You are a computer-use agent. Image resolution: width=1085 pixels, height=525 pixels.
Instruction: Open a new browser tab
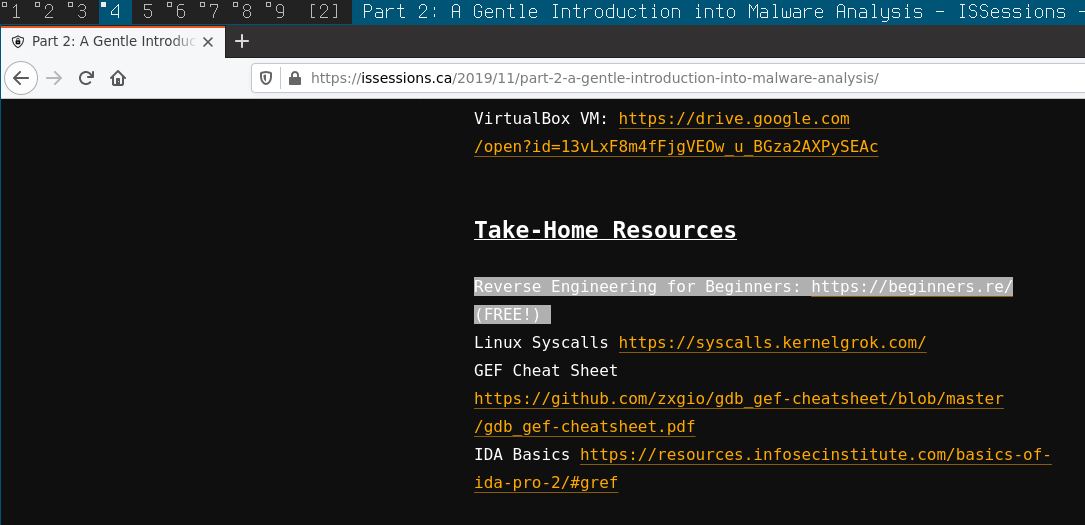click(x=241, y=42)
